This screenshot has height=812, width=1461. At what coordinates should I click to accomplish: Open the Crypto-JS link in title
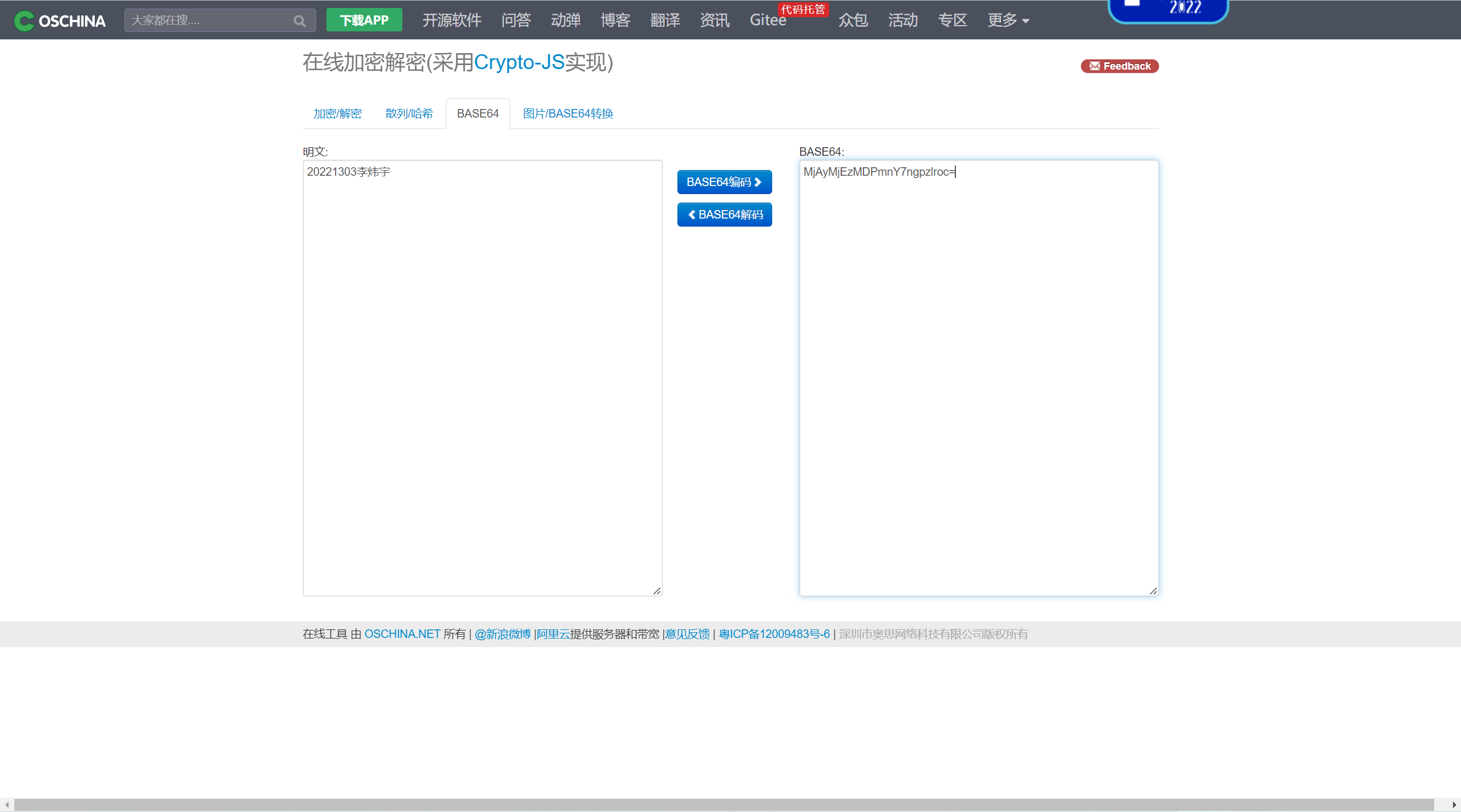[x=519, y=62]
